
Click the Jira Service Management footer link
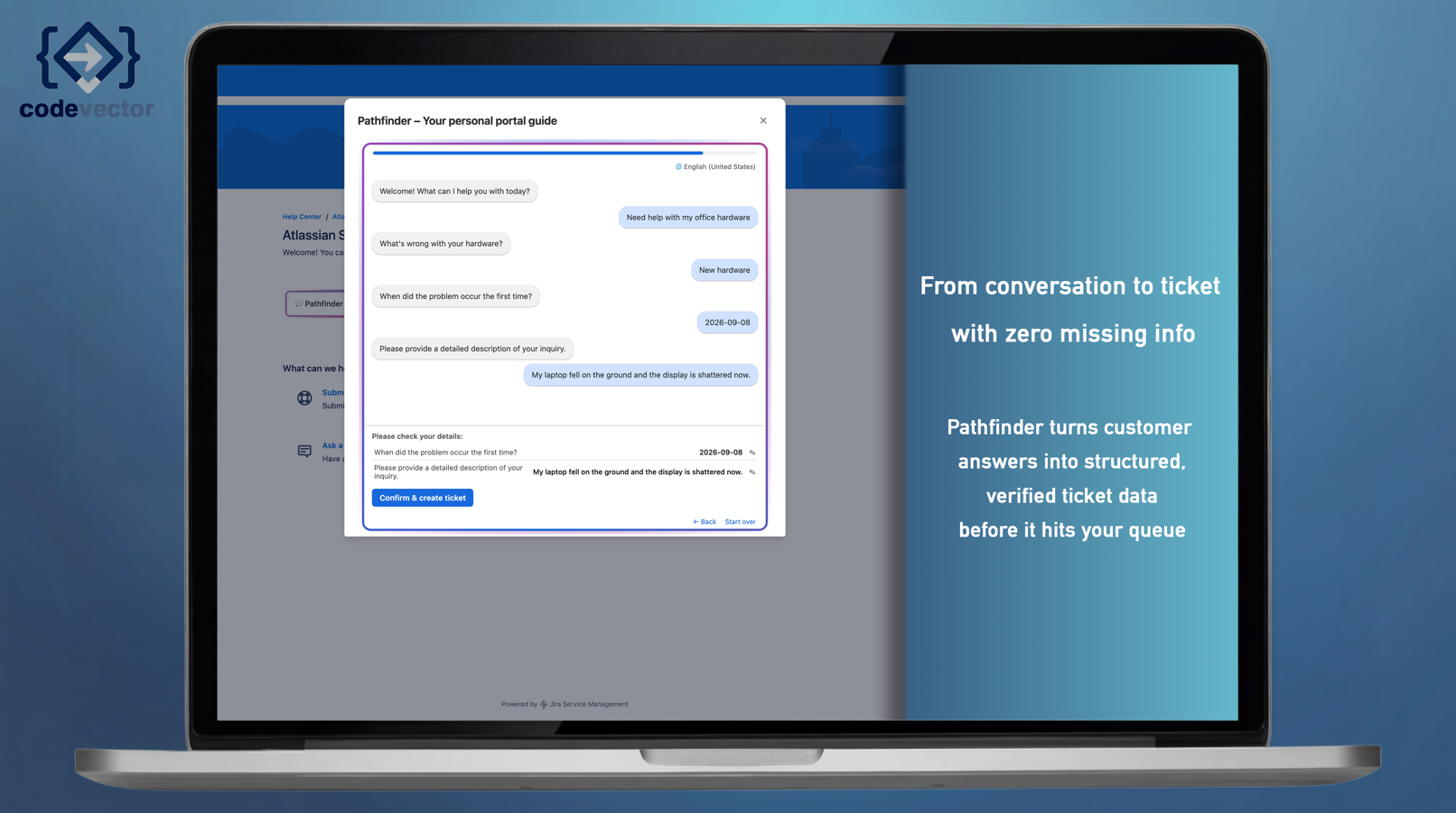coord(583,705)
